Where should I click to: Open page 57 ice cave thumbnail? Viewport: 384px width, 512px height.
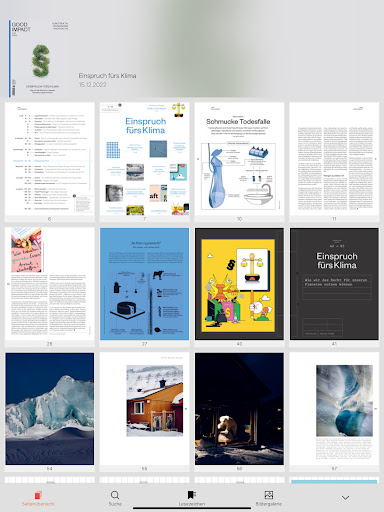[334, 409]
